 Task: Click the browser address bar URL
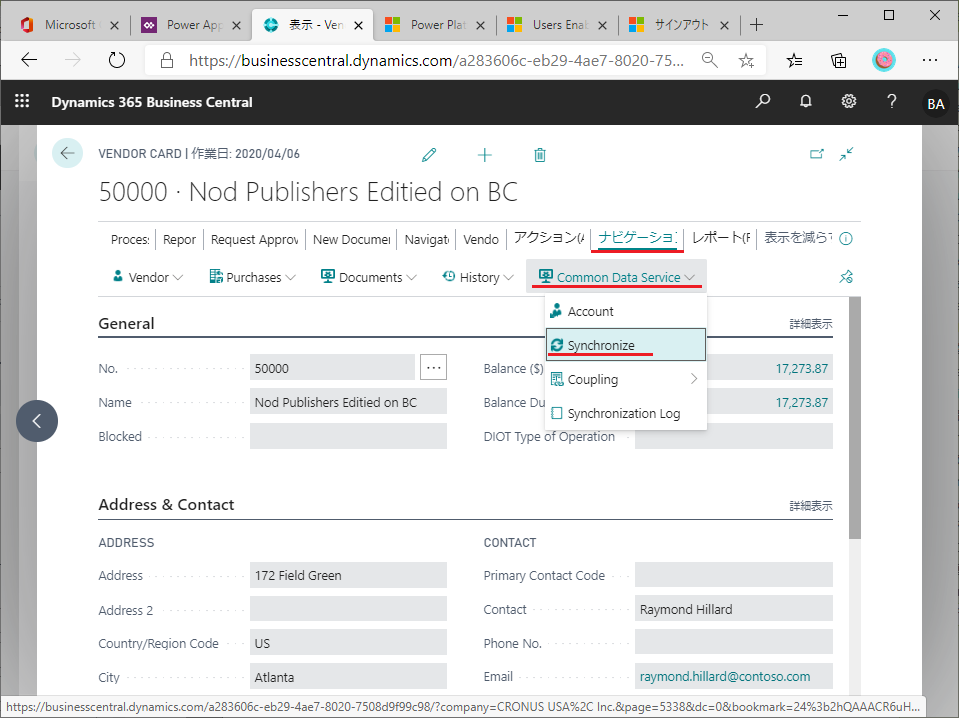435,60
